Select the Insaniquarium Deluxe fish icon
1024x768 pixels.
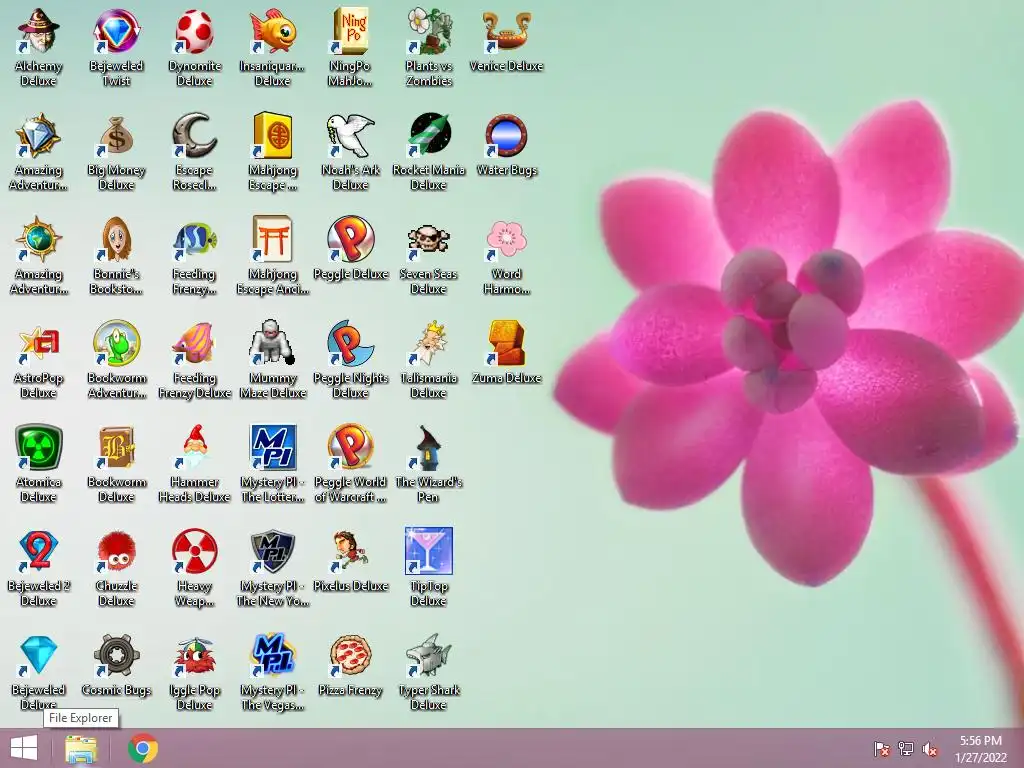point(272,31)
